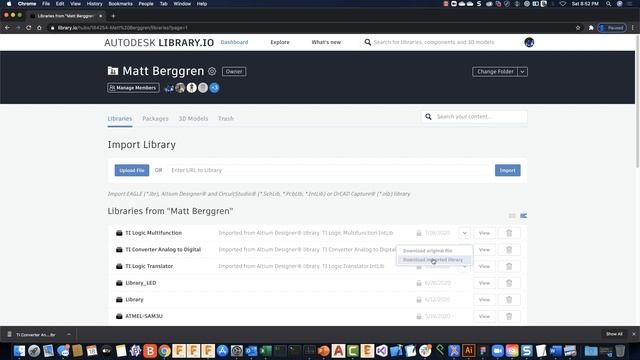Switch to Packages tab

click(155, 118)
